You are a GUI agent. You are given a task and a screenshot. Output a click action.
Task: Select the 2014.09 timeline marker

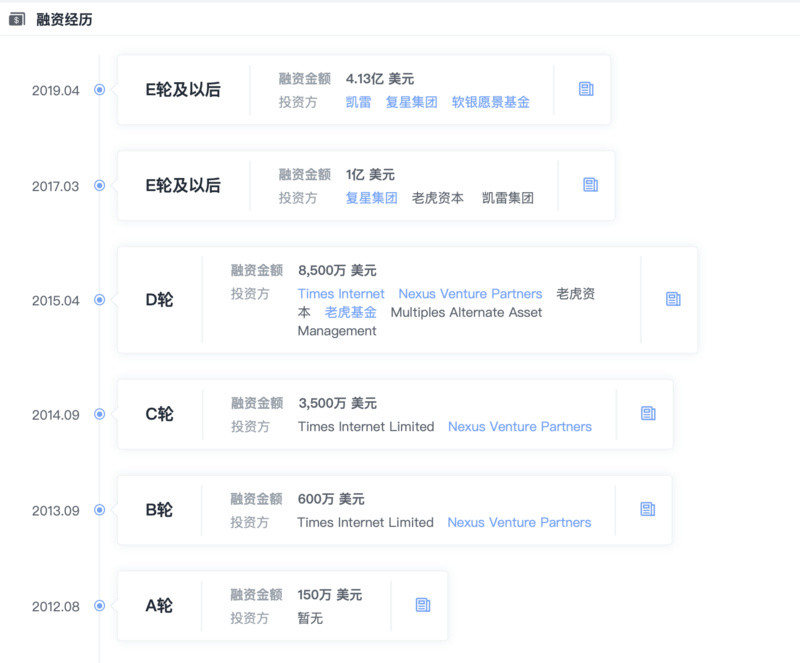[99, 414]
